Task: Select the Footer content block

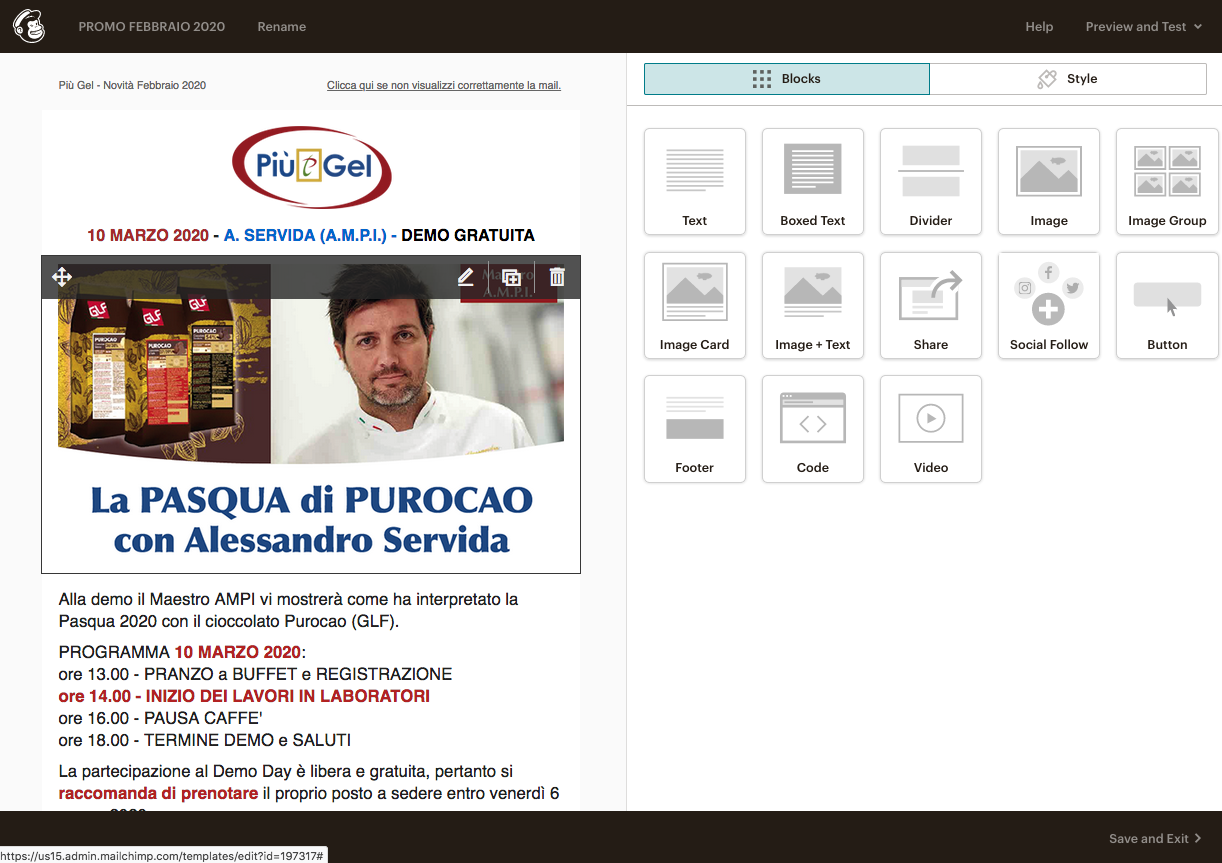Action: 695,429
